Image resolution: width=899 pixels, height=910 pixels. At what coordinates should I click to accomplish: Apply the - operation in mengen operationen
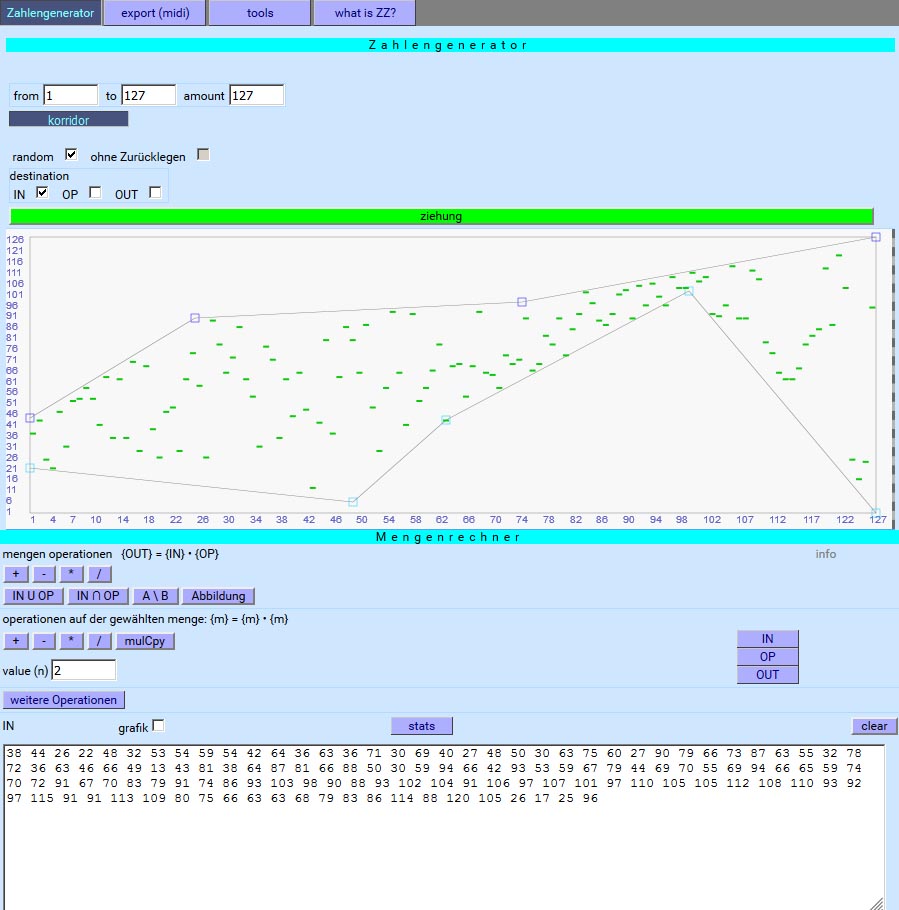(43, 574)
